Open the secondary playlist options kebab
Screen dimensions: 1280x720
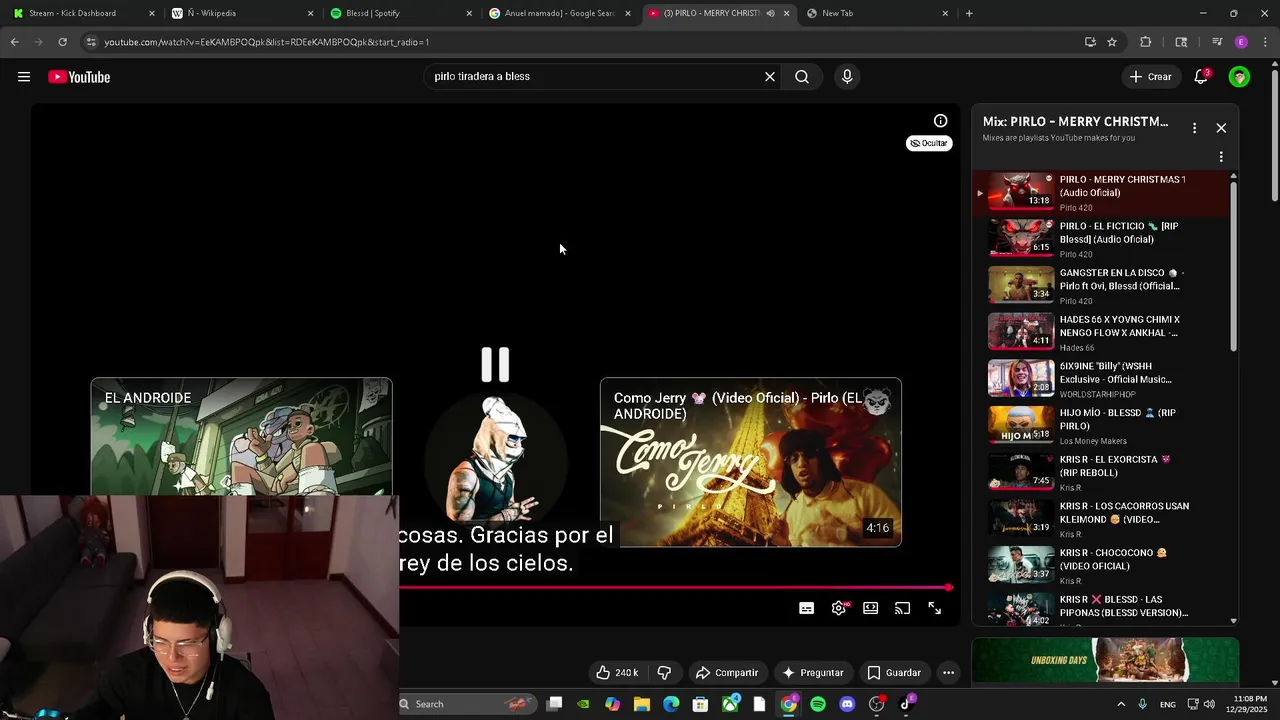tap(1221, 157)
